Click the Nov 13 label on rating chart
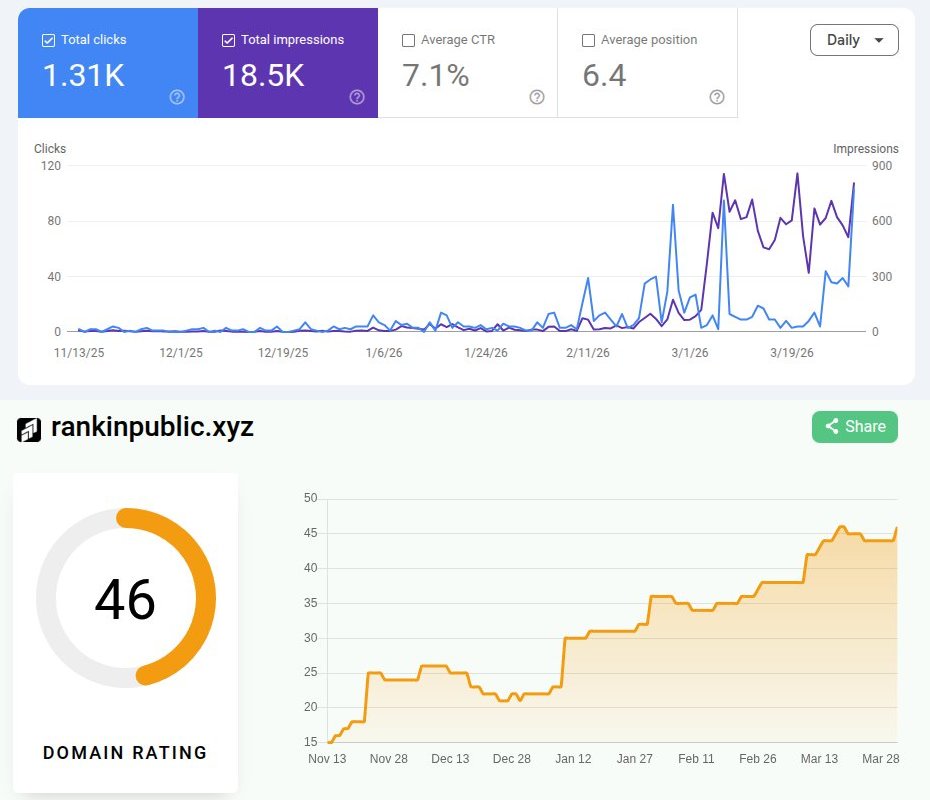The image size is (930, 800). coord(327,758)
